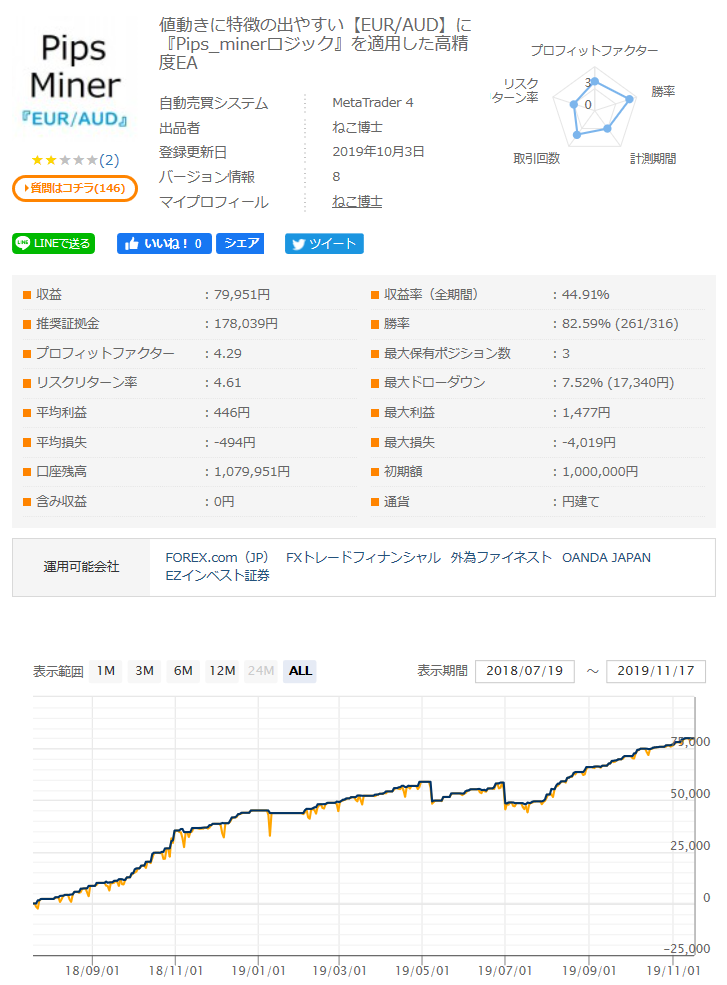Open the 質問はコチラ(146) questions button

point(75,188)
